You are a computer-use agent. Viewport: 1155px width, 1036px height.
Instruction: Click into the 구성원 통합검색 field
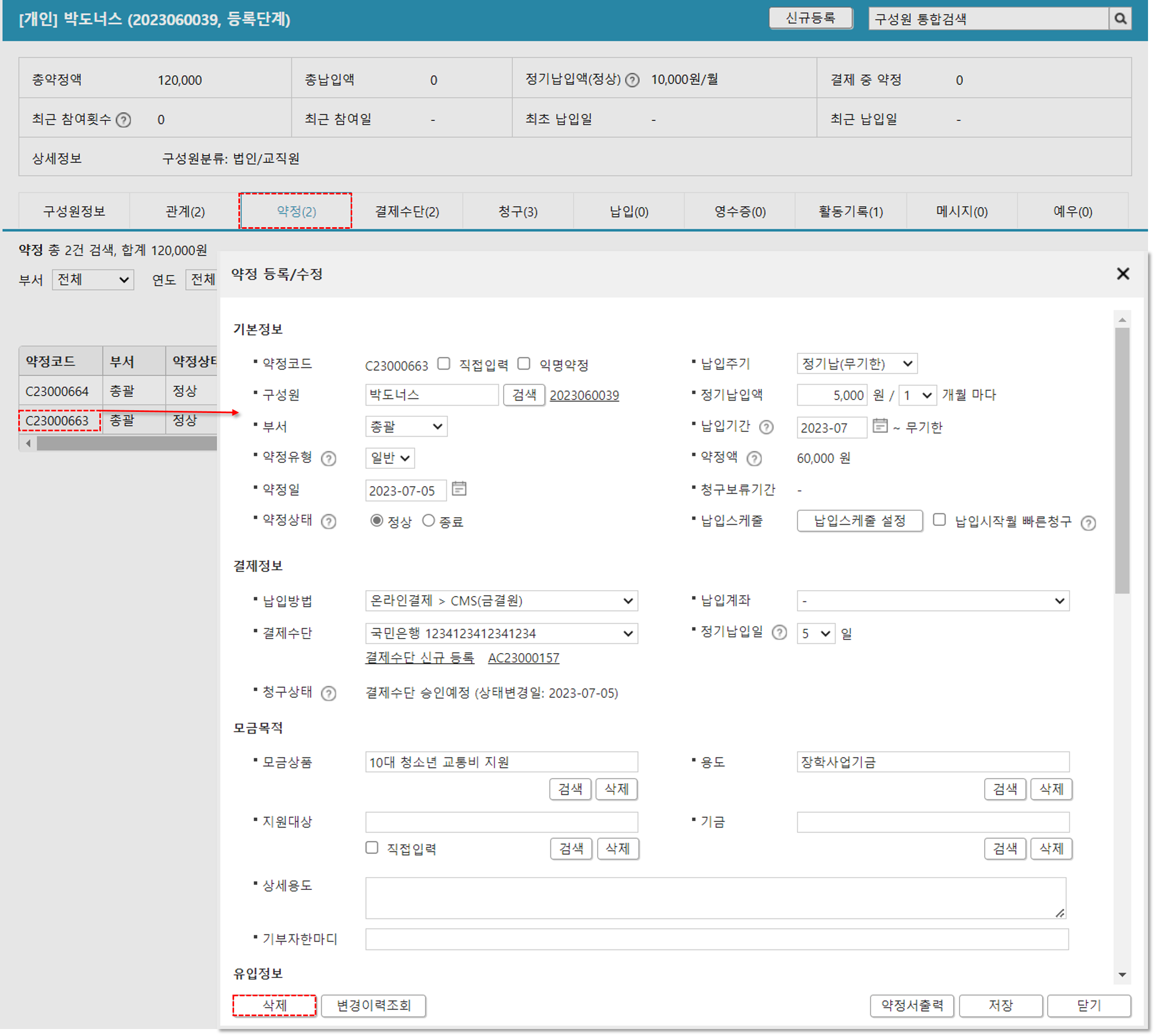point(990,19)
